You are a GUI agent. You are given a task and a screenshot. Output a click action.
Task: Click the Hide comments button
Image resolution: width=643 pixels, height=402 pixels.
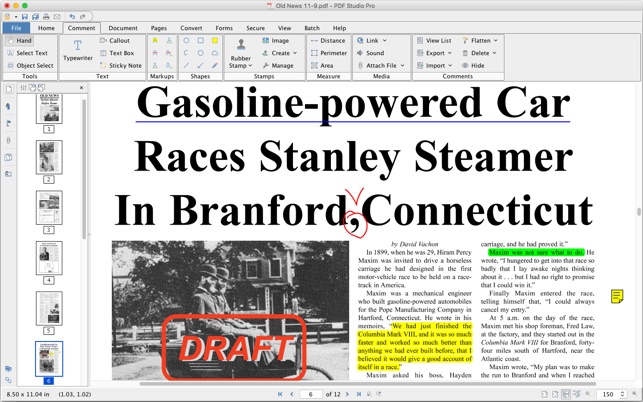477,66
